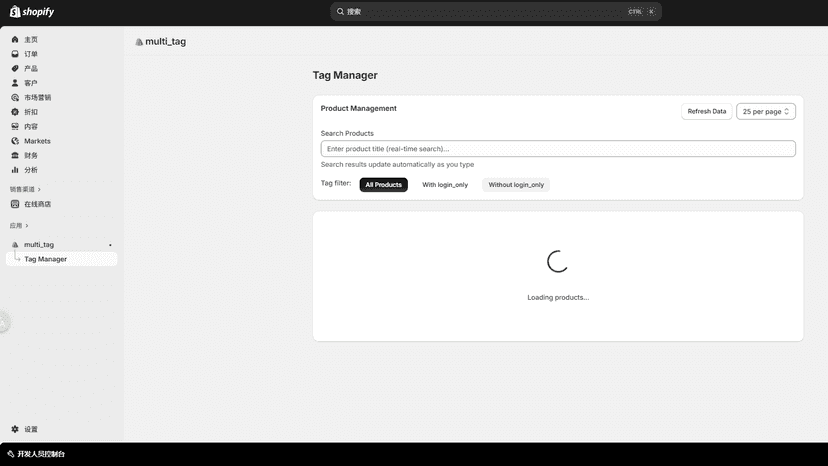Screen dimensions: 828x466
Task: Open the 25 per page dropdown
Action: pos(766,111)
